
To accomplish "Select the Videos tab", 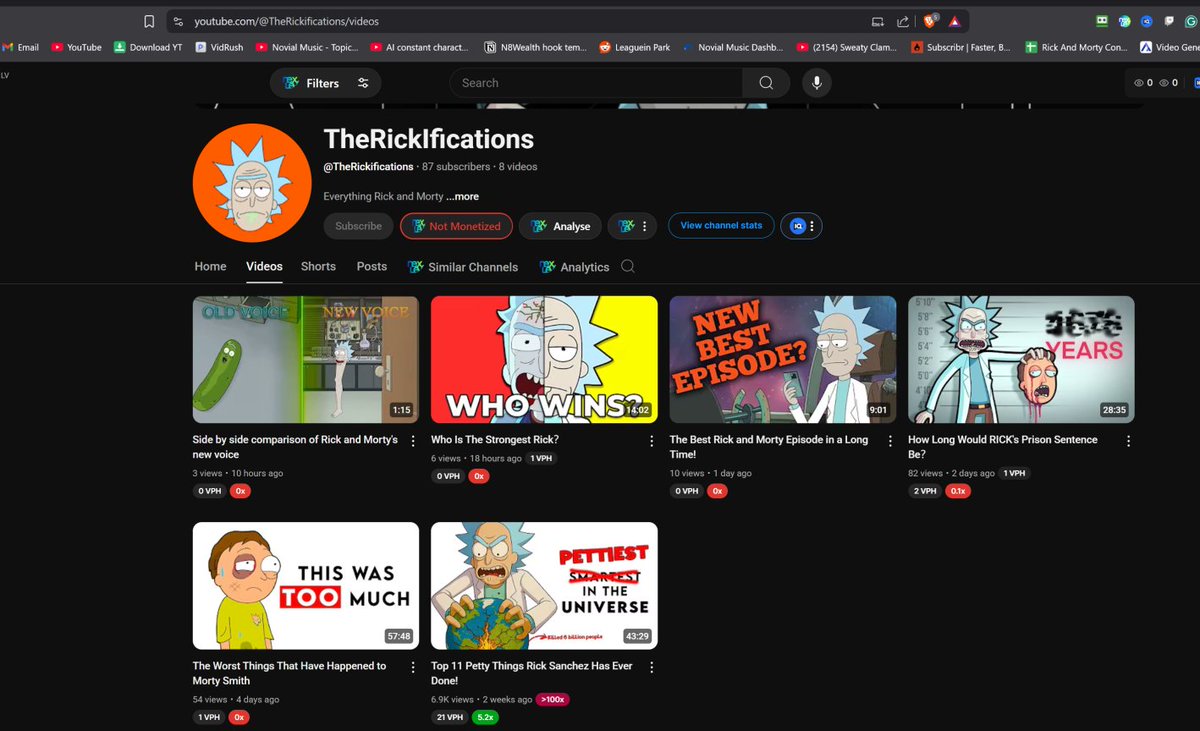I will coord(264,266).
